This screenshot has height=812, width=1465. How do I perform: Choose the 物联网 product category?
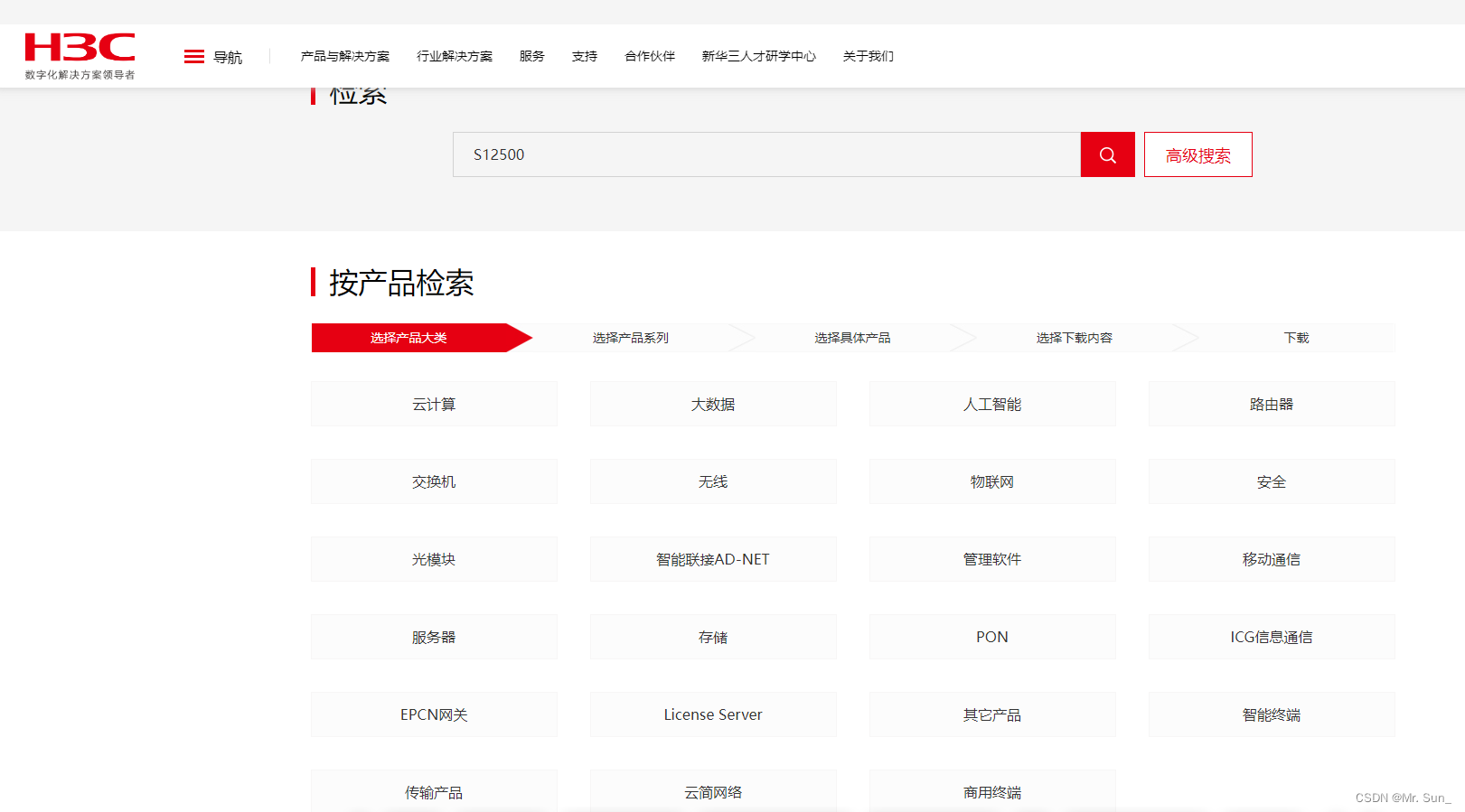pos(992,481)
